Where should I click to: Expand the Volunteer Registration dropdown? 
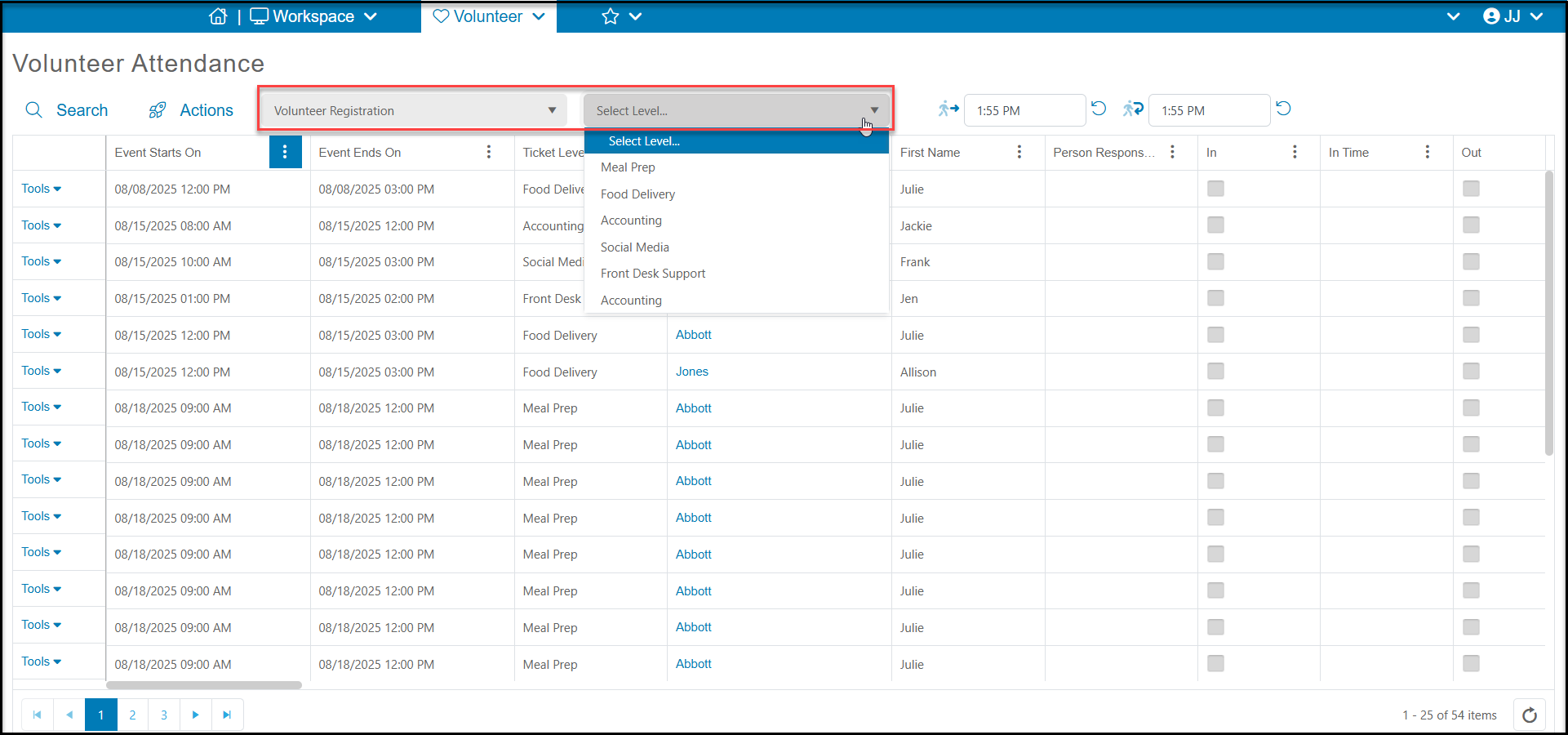pyautogui.click(x=415, y=110)
